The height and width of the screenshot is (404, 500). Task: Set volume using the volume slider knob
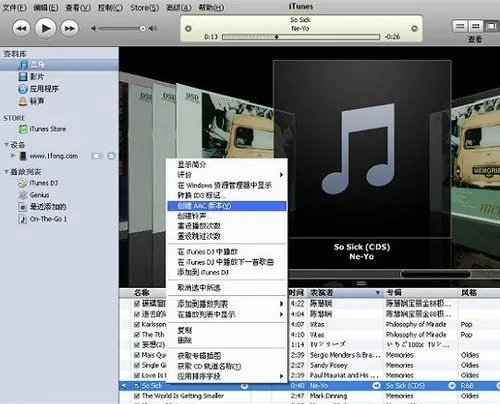143,29
